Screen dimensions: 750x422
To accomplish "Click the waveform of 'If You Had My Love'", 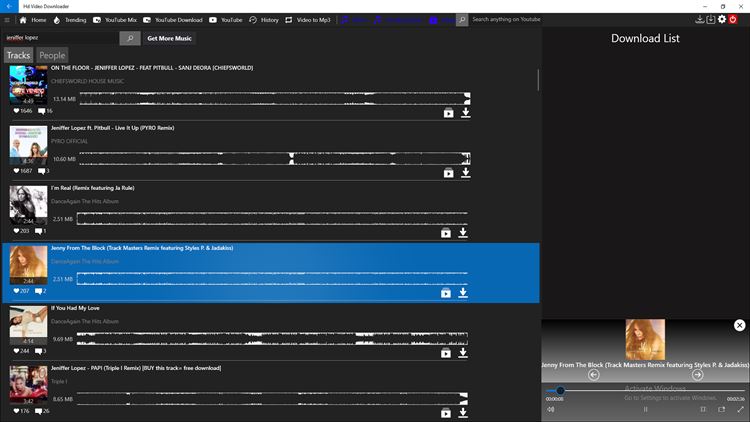I will point(272,339).
